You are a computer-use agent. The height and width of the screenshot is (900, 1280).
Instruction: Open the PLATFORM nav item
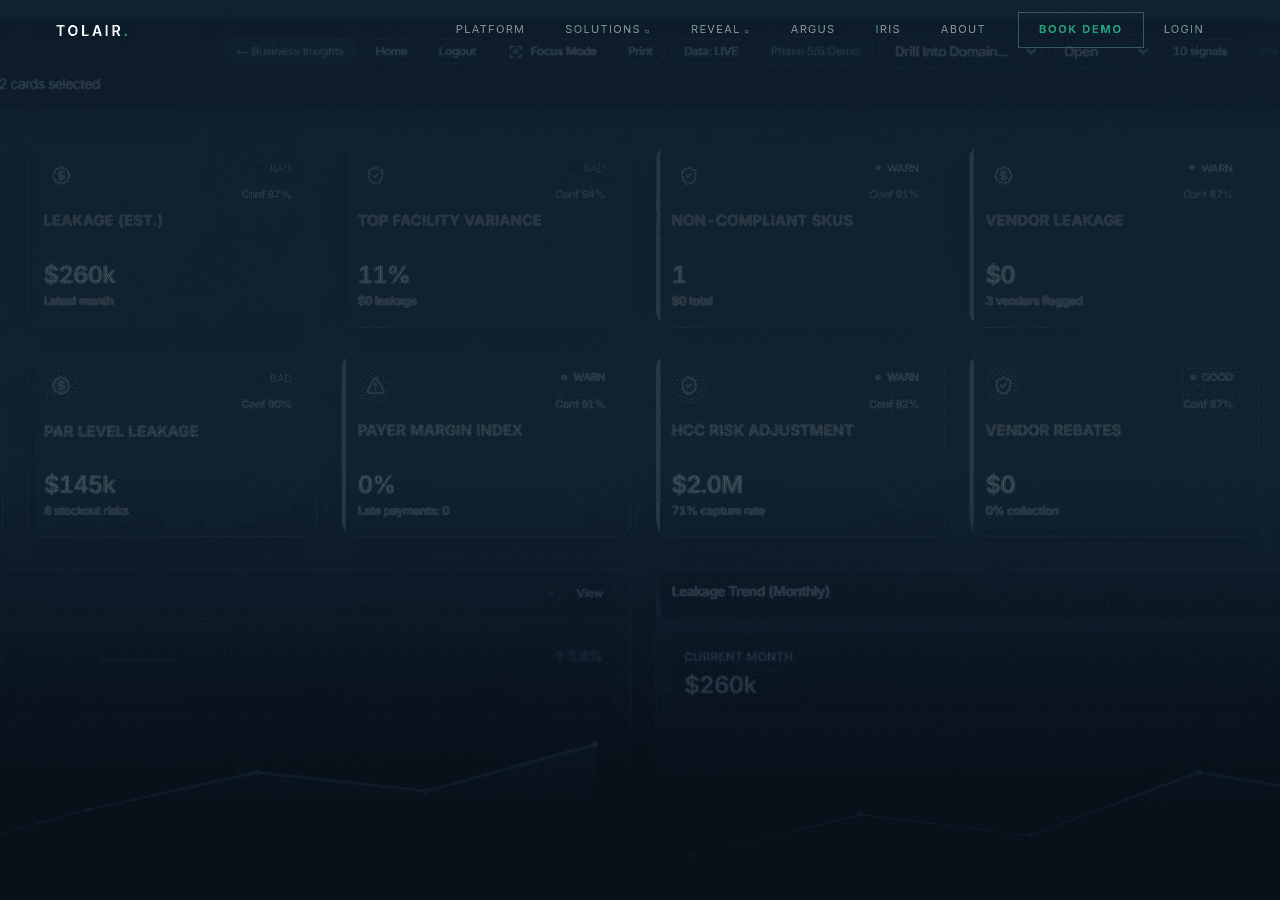(490, 30)
